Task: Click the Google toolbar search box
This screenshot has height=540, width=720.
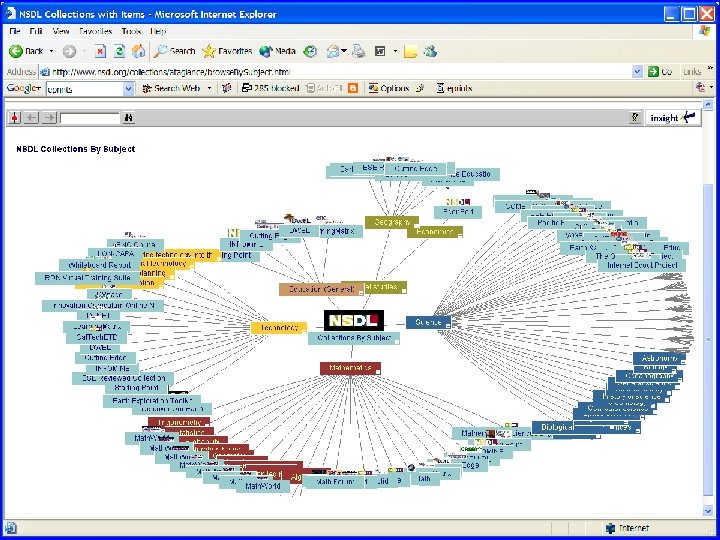Action: (84, 89)
